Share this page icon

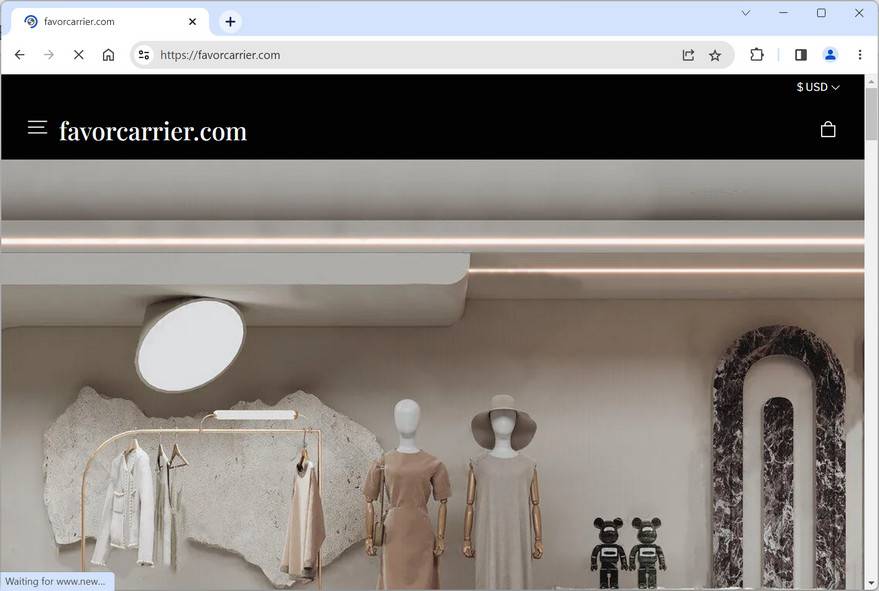tap(688, 55)
